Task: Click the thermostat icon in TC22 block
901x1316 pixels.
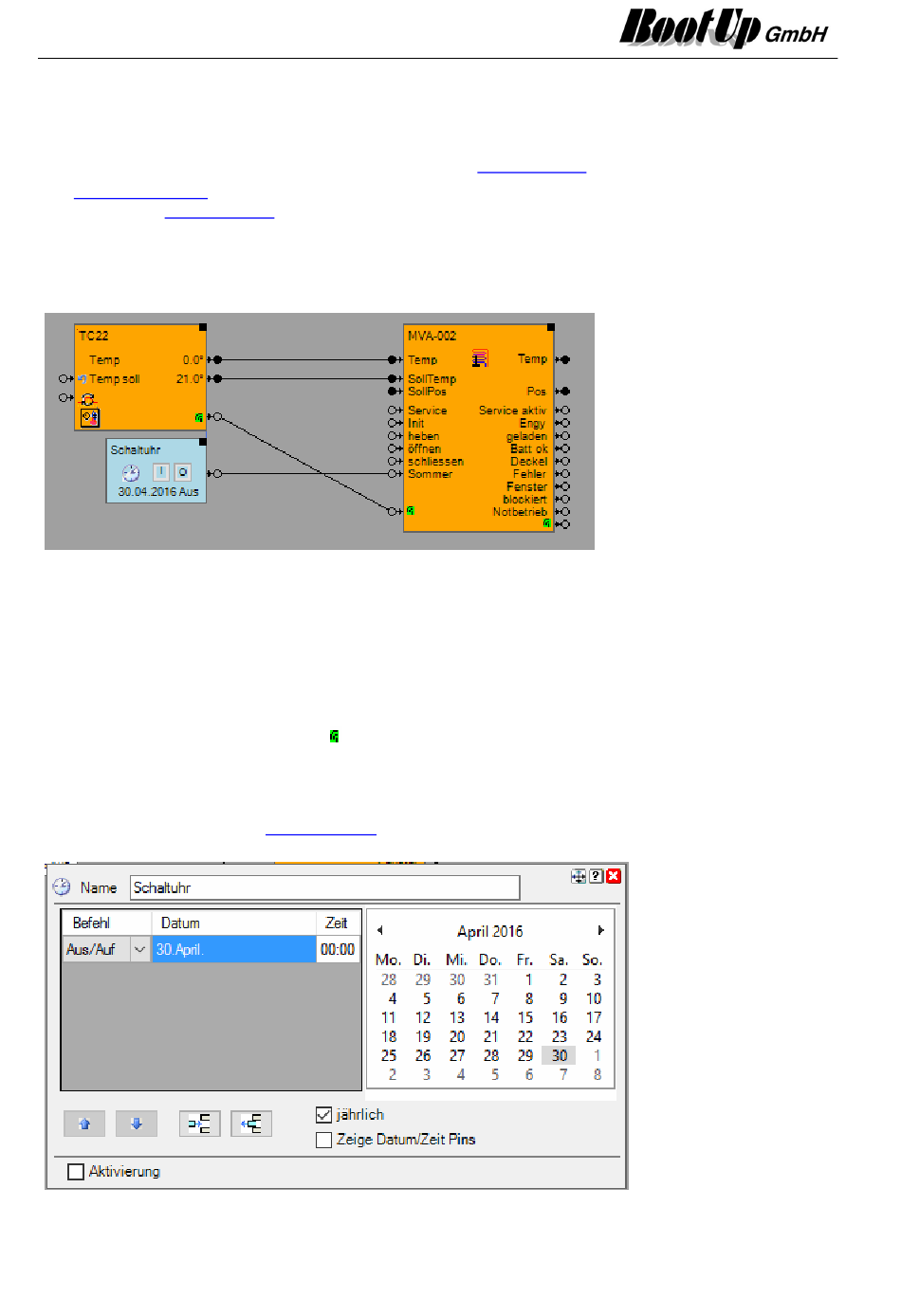Action: 90,416
